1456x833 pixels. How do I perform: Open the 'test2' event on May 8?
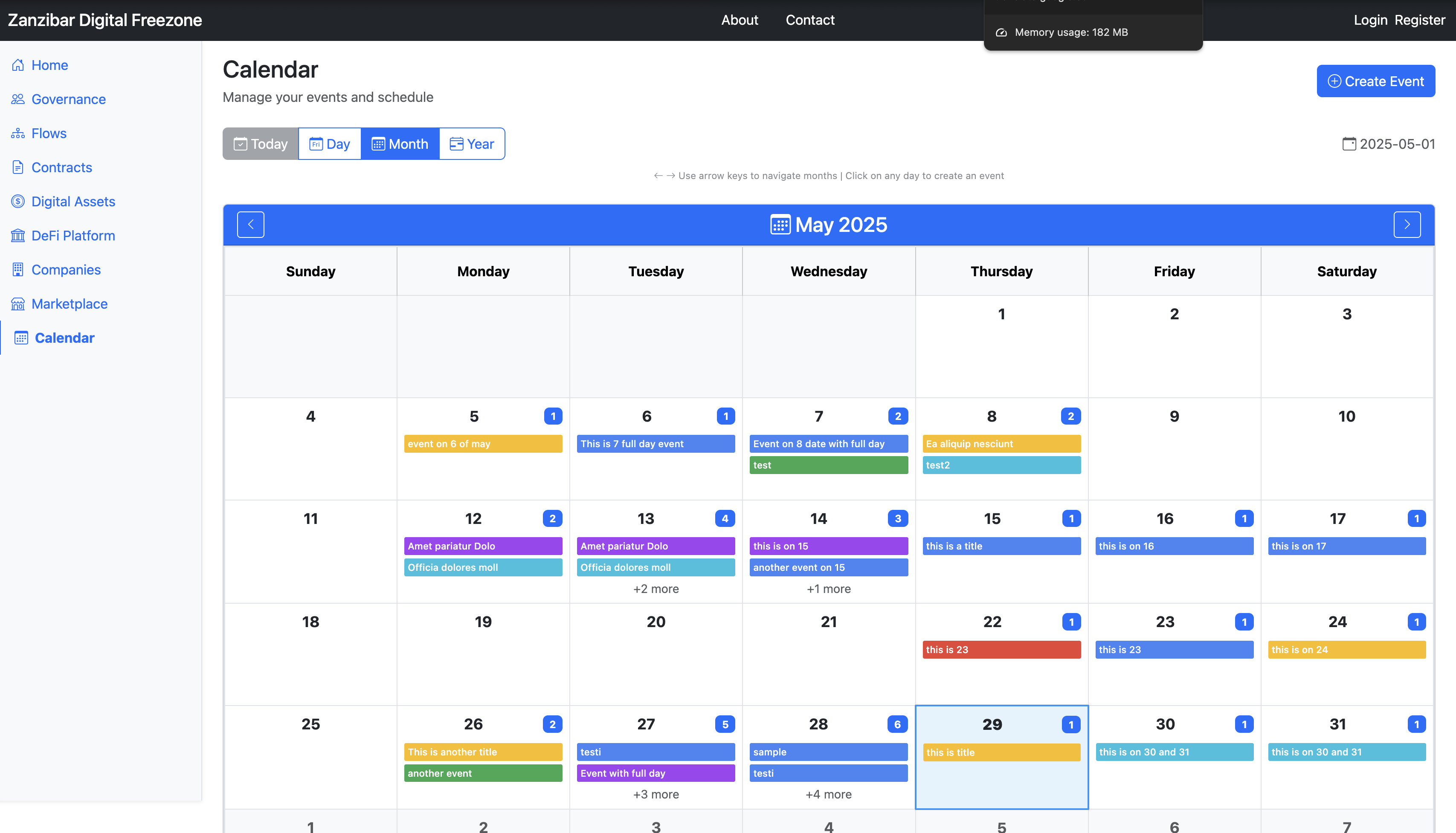1001,465
